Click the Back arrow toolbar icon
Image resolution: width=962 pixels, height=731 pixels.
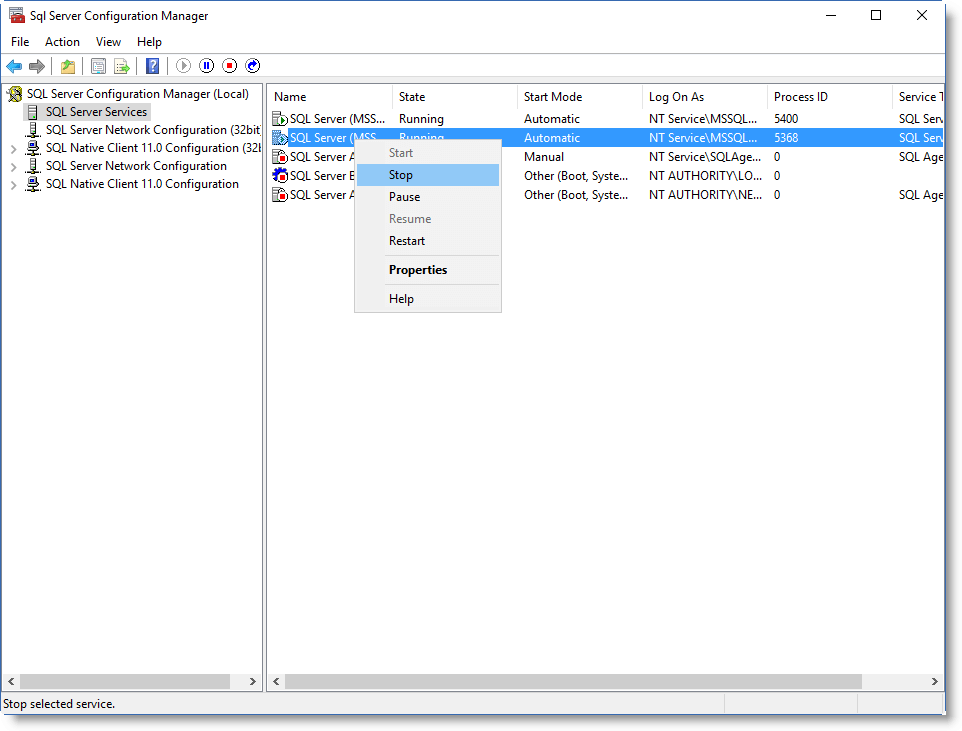(14, 66)
